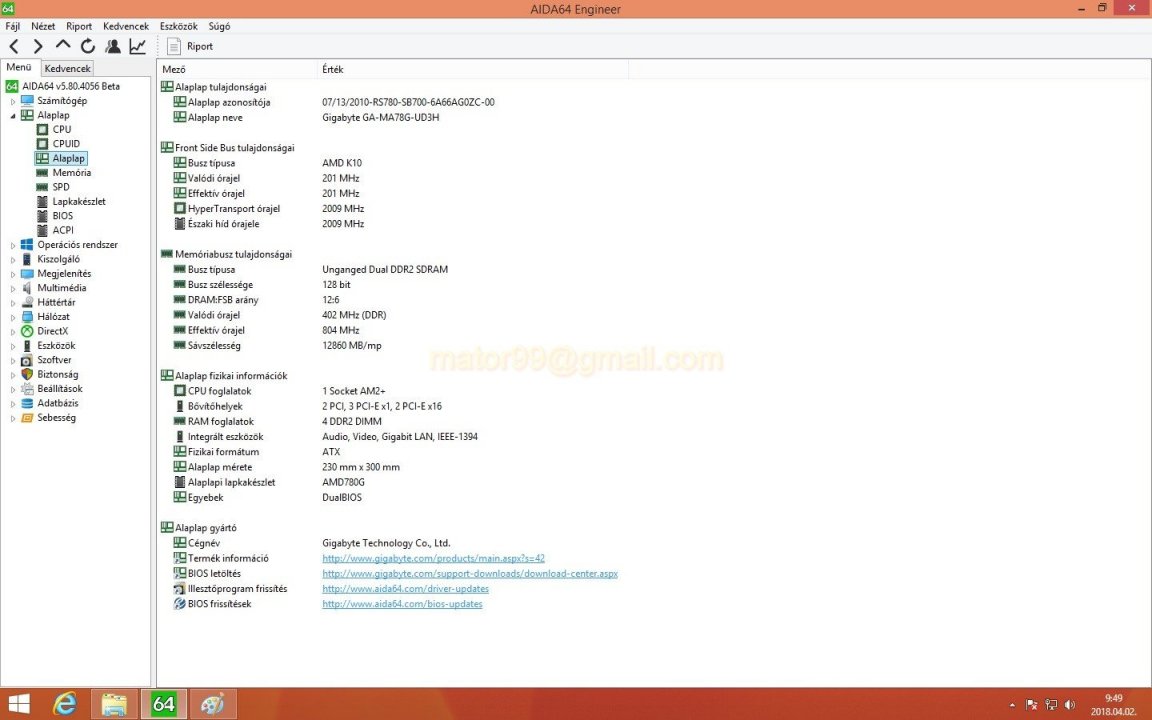Image resolution: width=1152 pixels, height=720 pixels.
Task: Launch Internet Explorer from the taskbar
Action: pyautogui.click(x=65, y=704)
